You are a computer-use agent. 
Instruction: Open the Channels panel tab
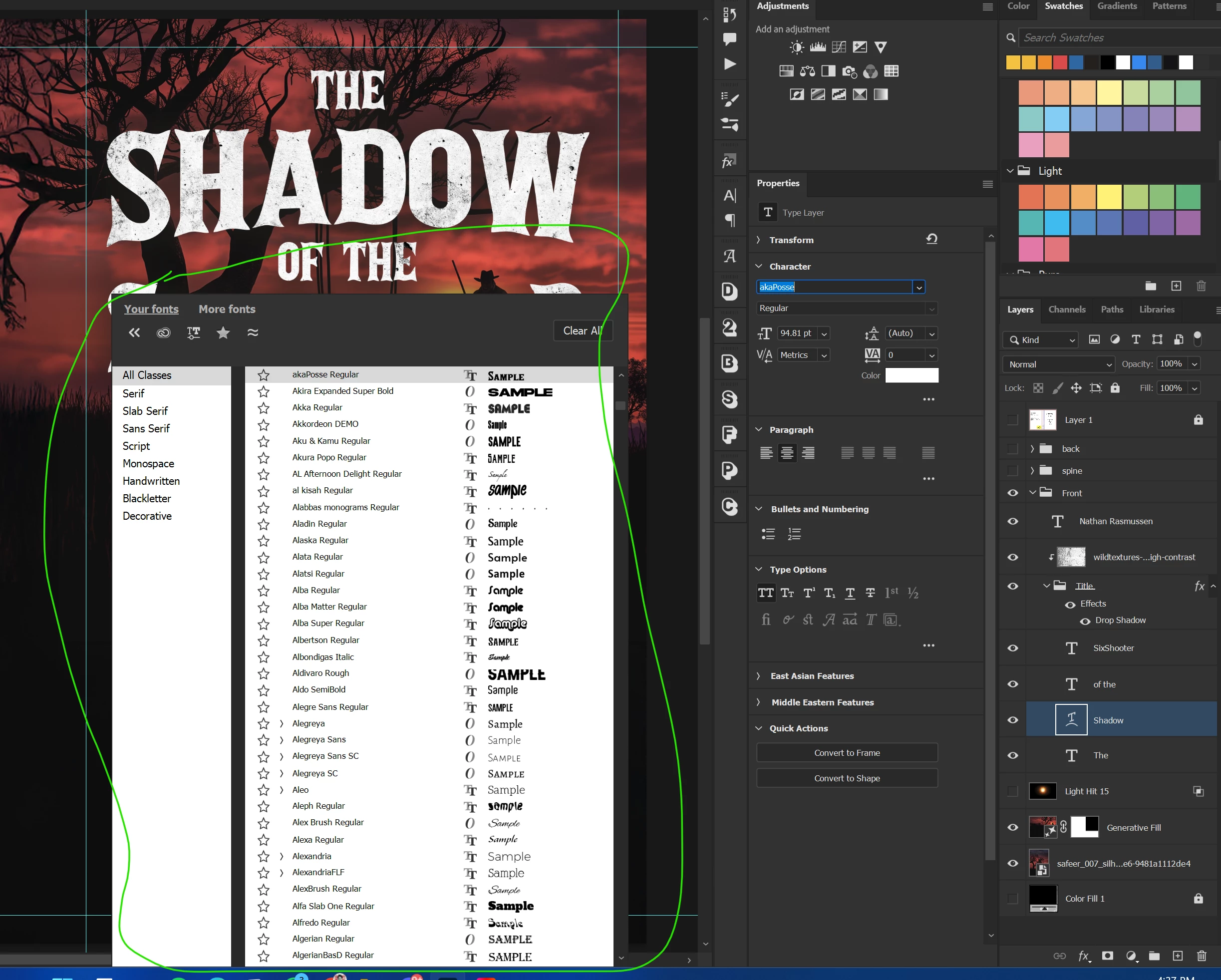click(1066, 310)
